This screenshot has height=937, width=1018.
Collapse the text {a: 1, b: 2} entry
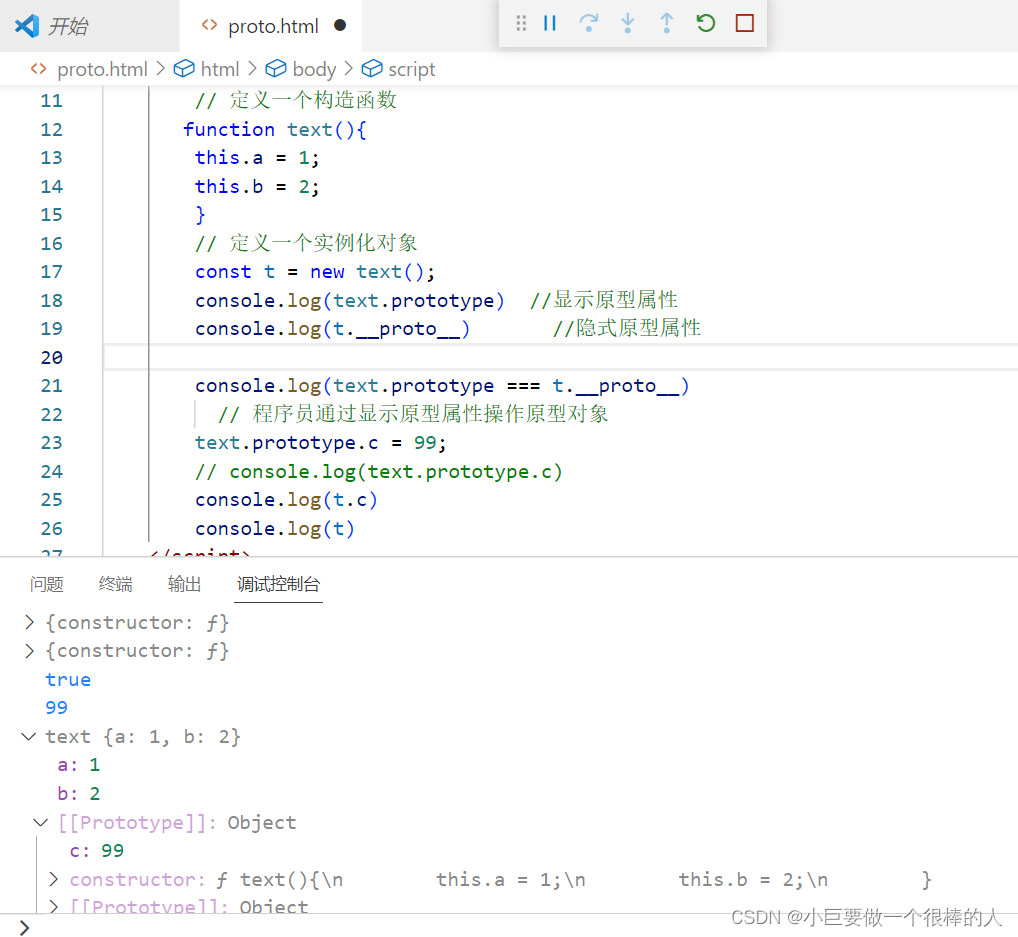tap(29, 736)
